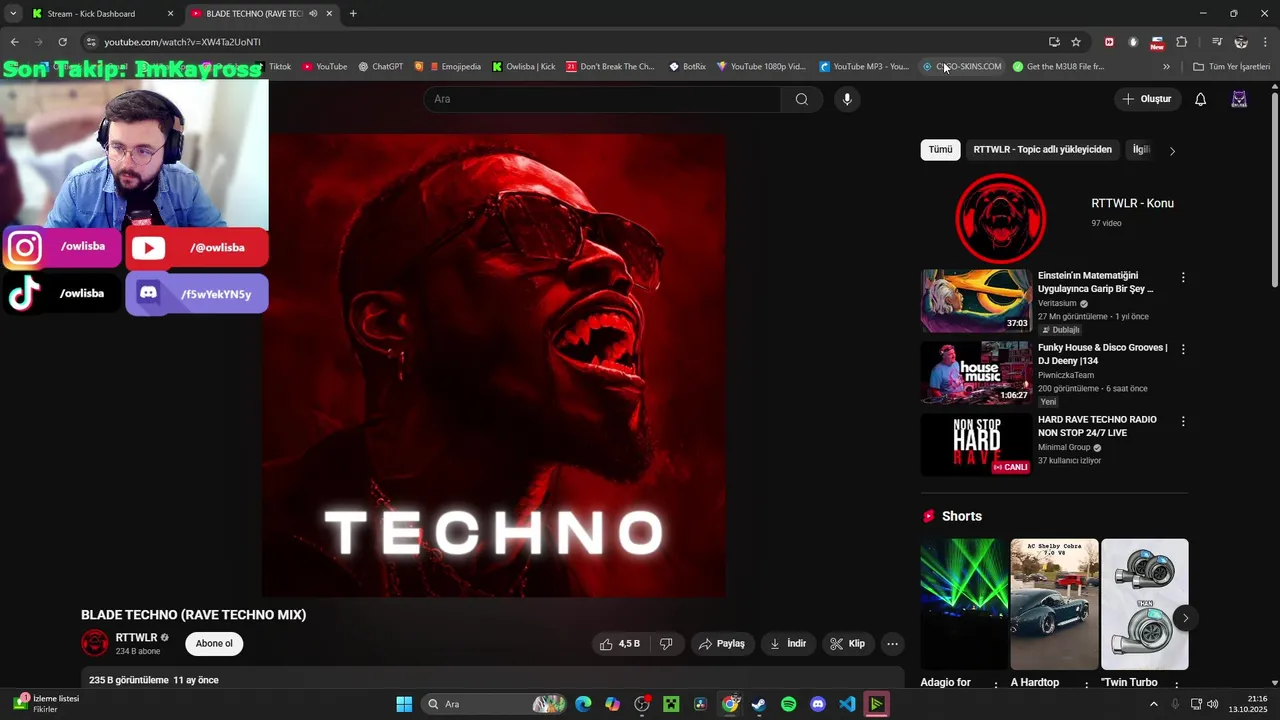
Task: Click the red fast-forward extension icon
Action: click(x=1109, y=42)
